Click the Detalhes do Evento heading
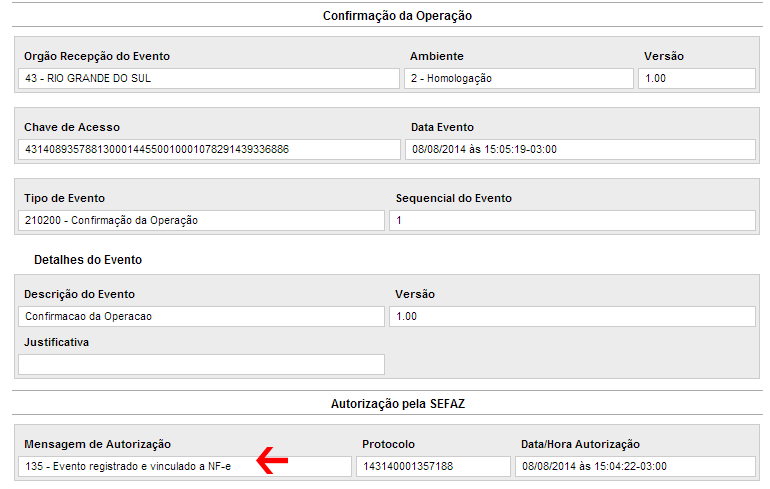770x489 pixels. click(88, 260)
